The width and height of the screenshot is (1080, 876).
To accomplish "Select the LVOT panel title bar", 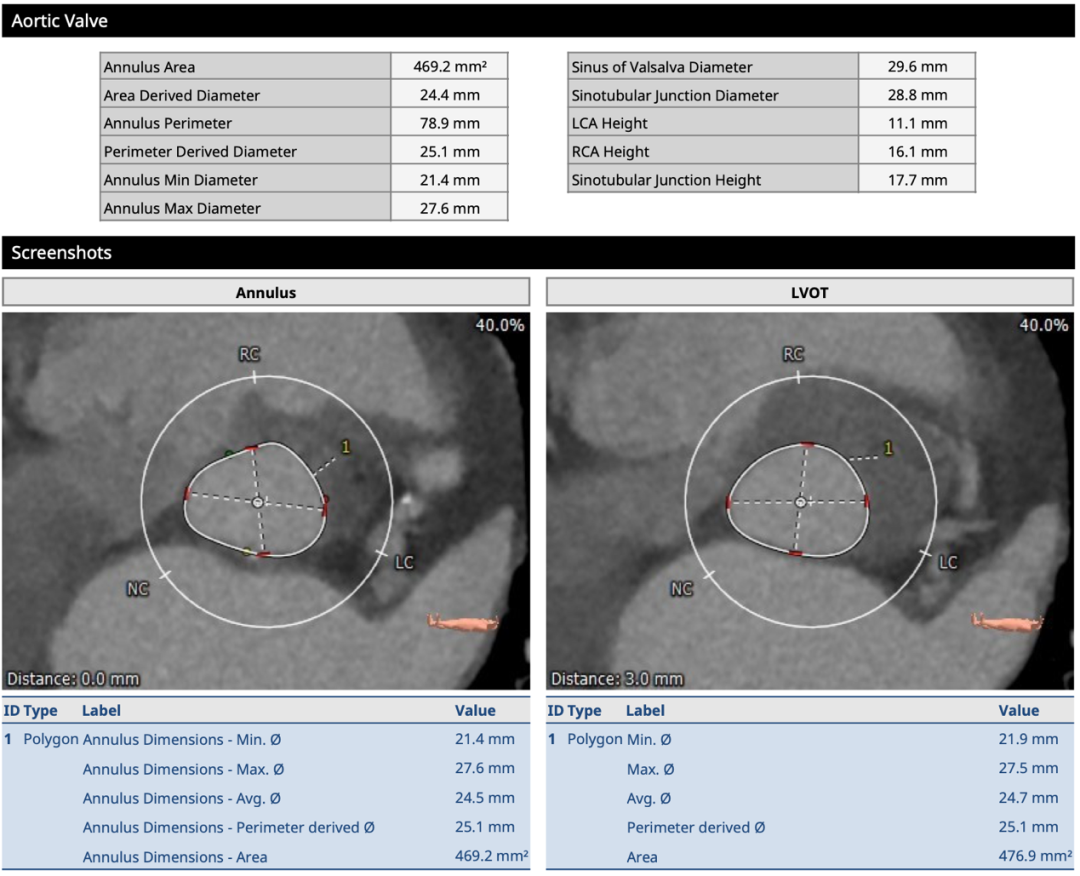I will click(809, 293).
